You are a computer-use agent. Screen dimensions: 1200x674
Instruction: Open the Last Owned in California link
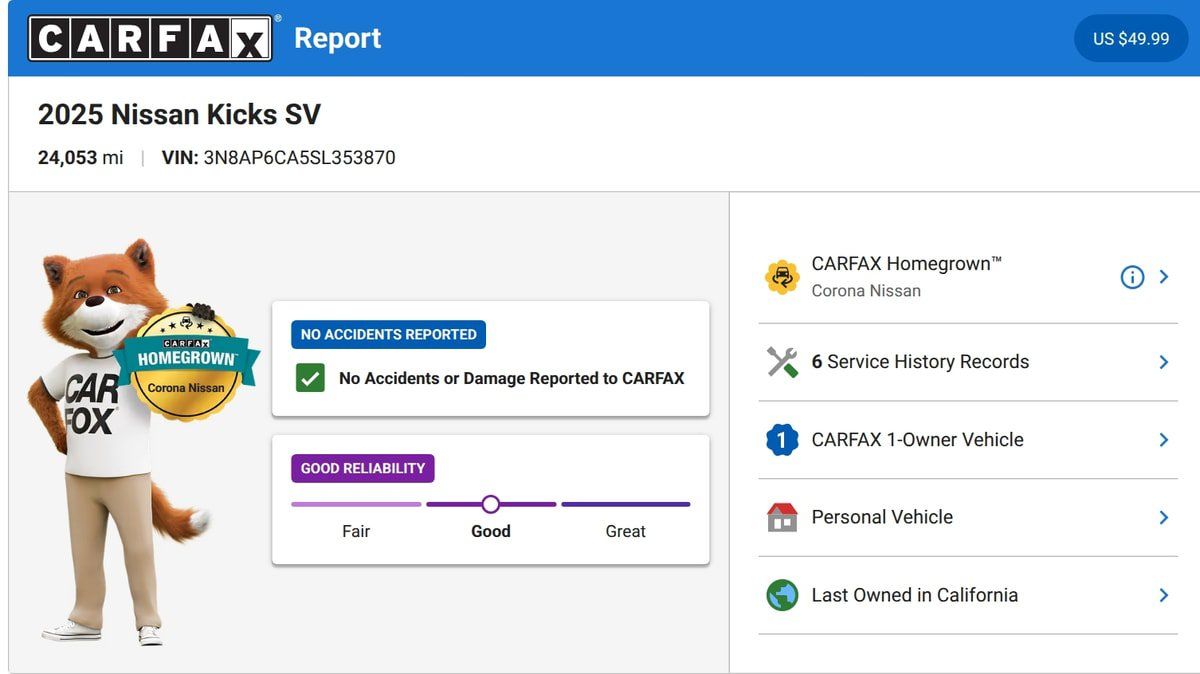point(915,595)
